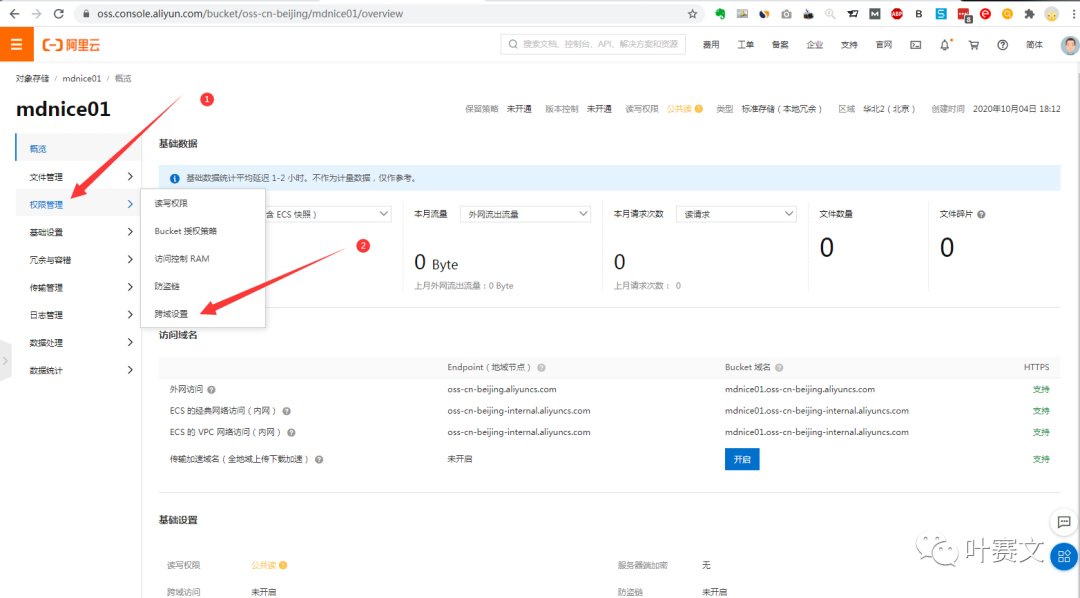This screenshot has width=1080, height=598.
Task: Click the browser back arrow
Action: [x=14, y=14]
